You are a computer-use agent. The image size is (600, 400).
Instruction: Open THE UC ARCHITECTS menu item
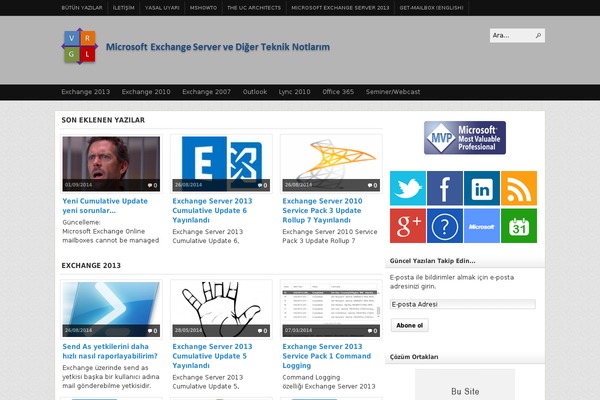[x=254, y=8]
